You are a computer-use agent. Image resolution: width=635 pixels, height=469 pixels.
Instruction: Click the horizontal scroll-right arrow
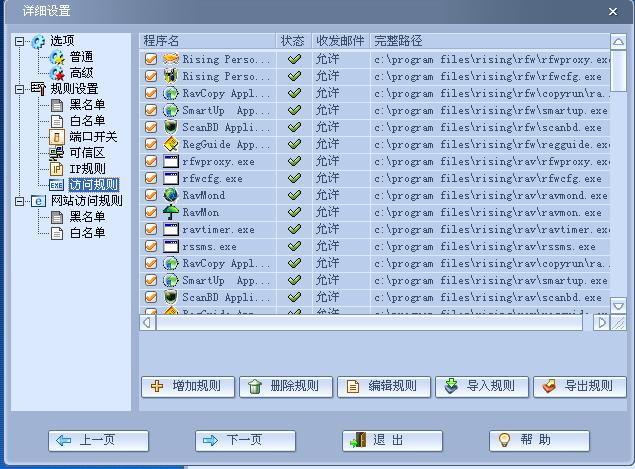[x=601, y=323]
